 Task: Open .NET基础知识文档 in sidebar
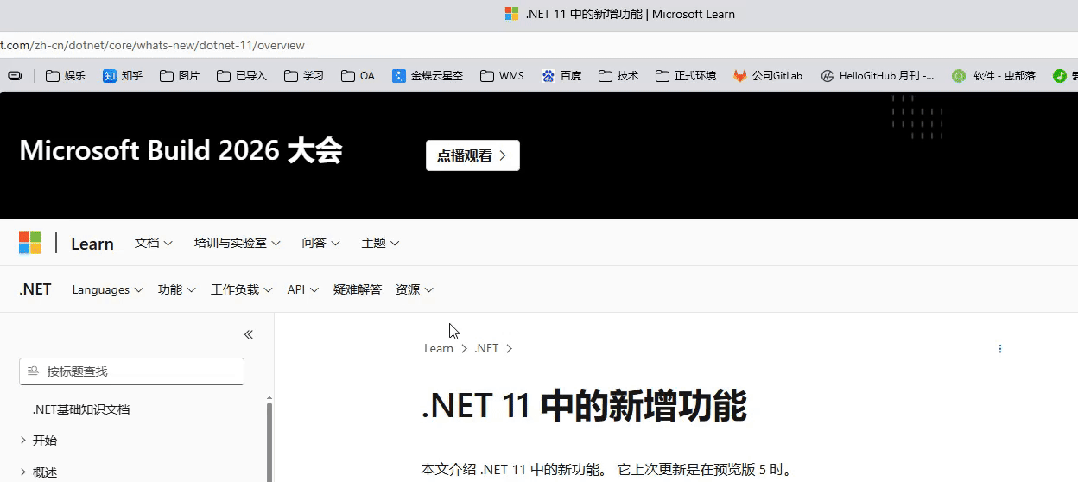[81, 409]
